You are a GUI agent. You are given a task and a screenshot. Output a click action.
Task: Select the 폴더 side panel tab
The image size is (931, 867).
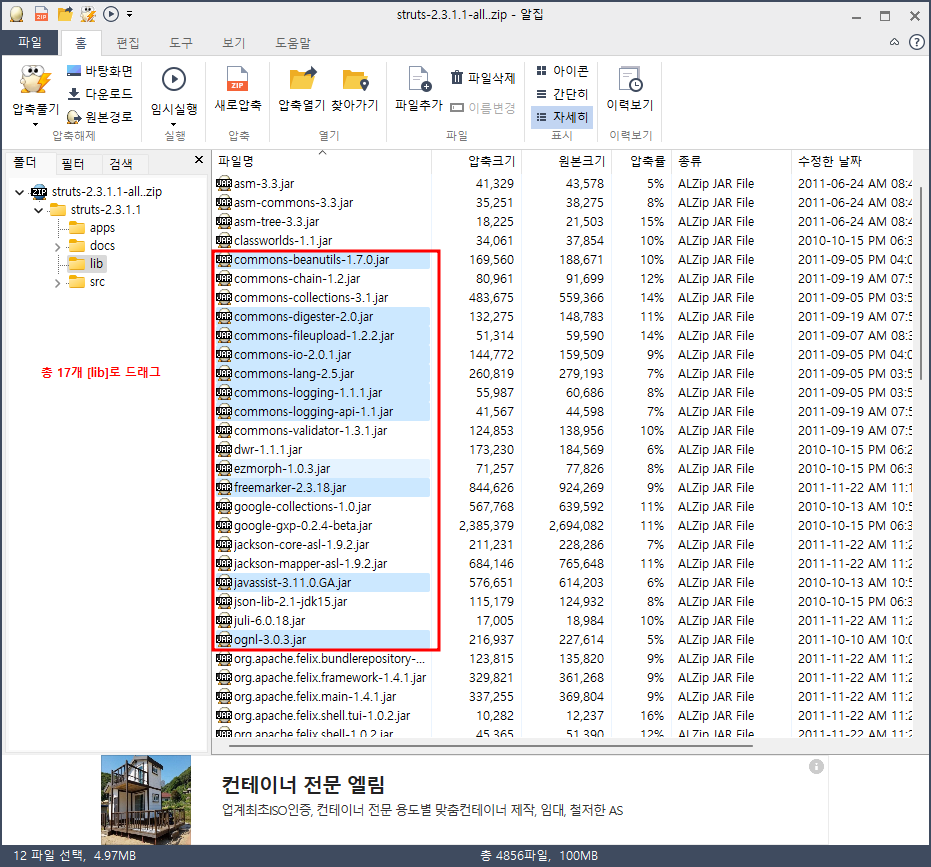[26, 163]
